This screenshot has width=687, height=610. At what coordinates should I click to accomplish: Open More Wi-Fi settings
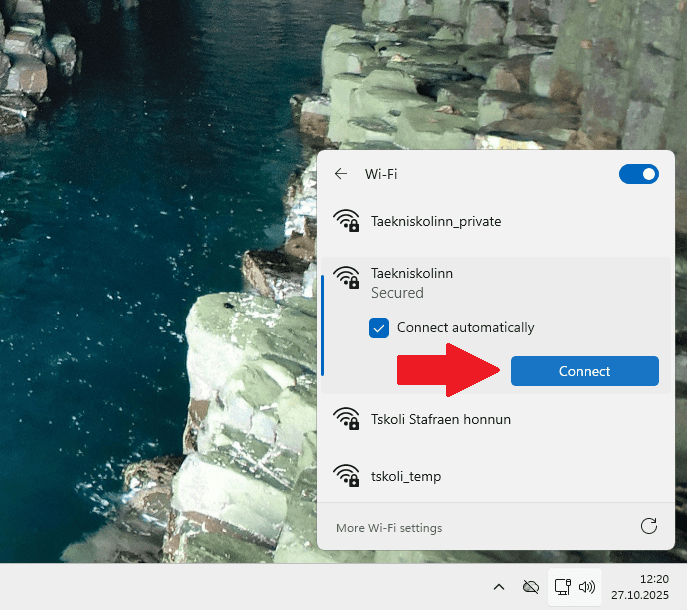pos(389,528)
